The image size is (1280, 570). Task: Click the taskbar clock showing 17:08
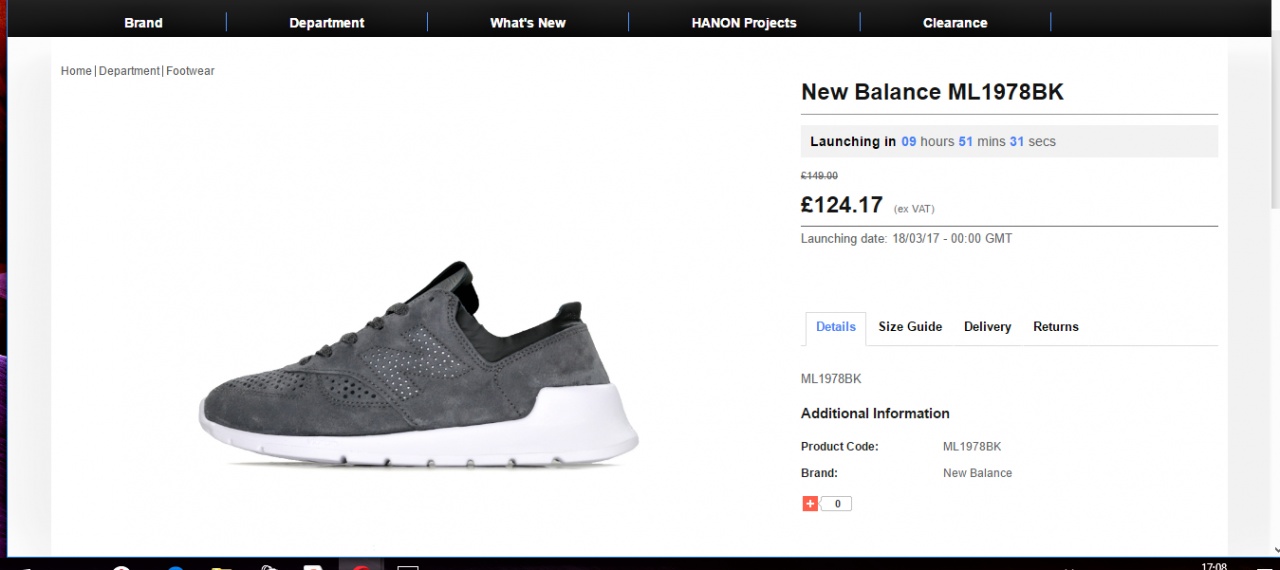point(1213,565)
